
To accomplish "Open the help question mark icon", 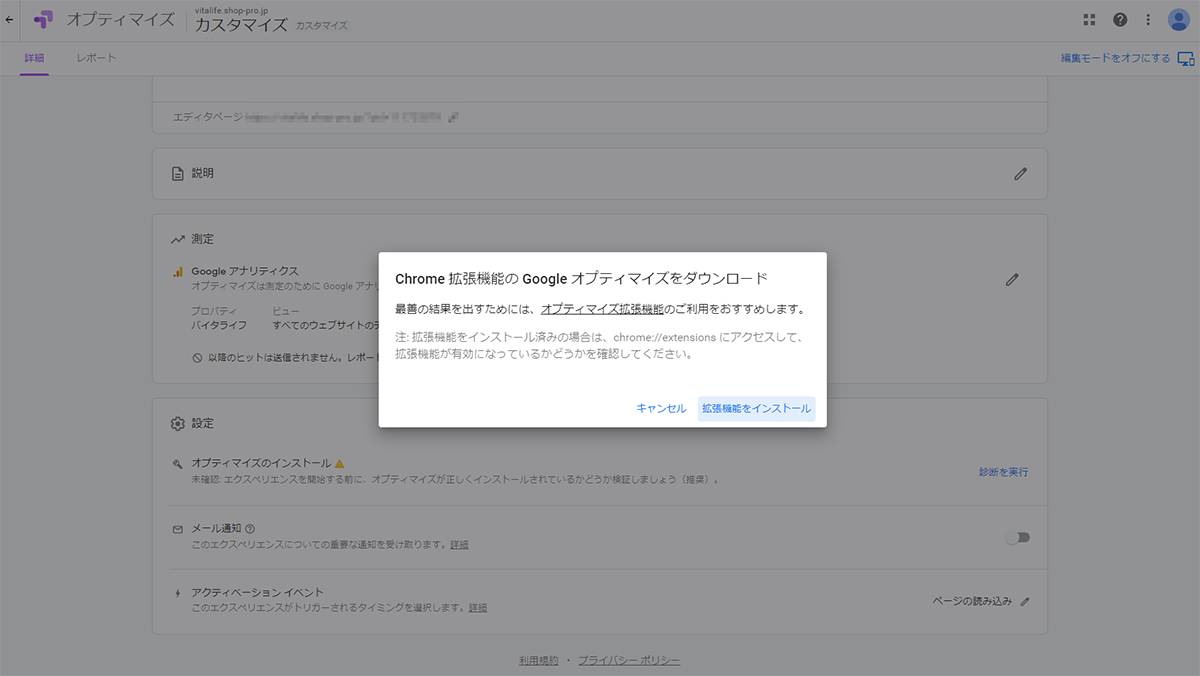I will point(1120,20).
